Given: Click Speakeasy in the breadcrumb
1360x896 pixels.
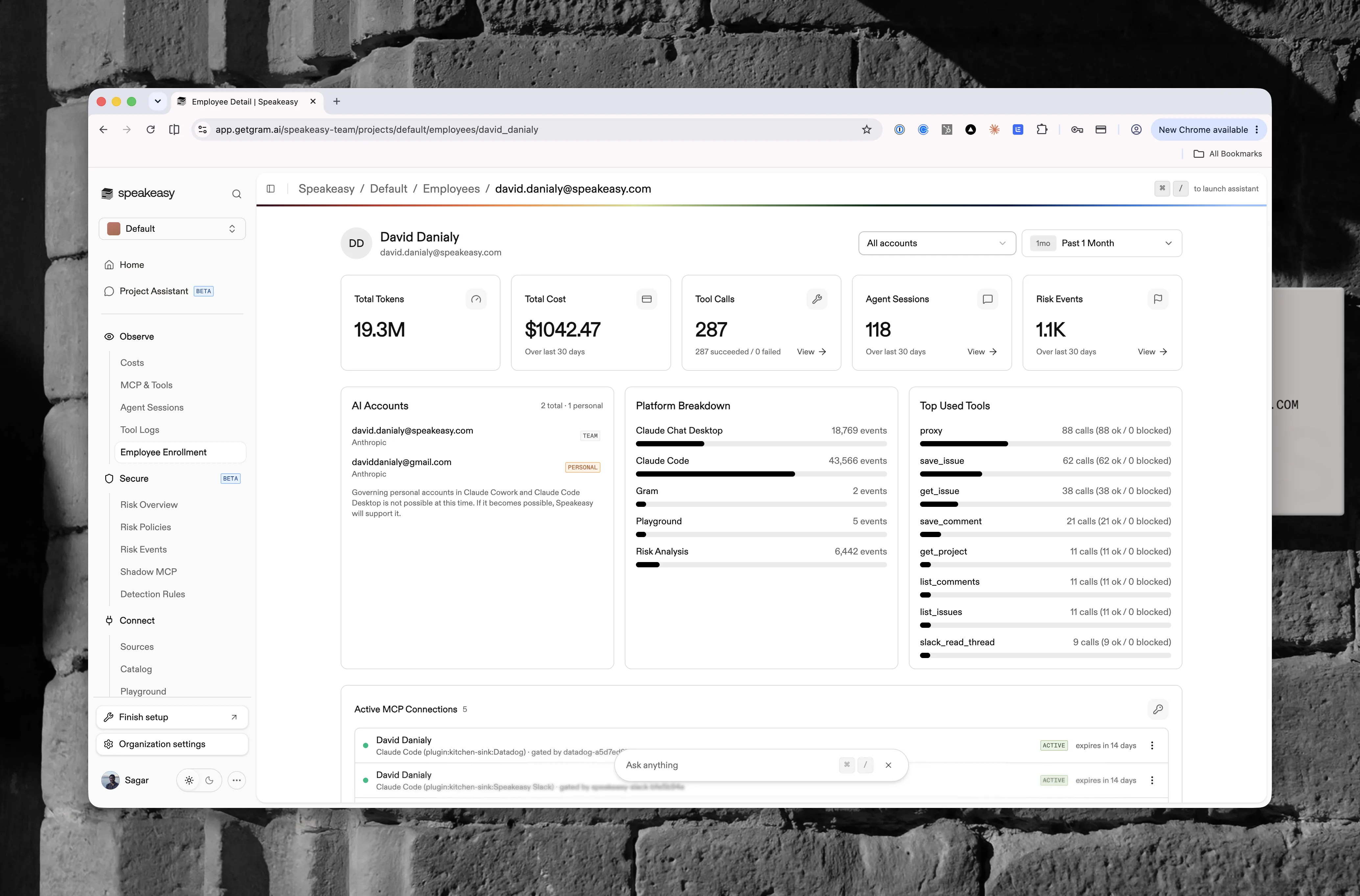Looking at the screenshot, I should pyautogui.click(x=327, y=189).
